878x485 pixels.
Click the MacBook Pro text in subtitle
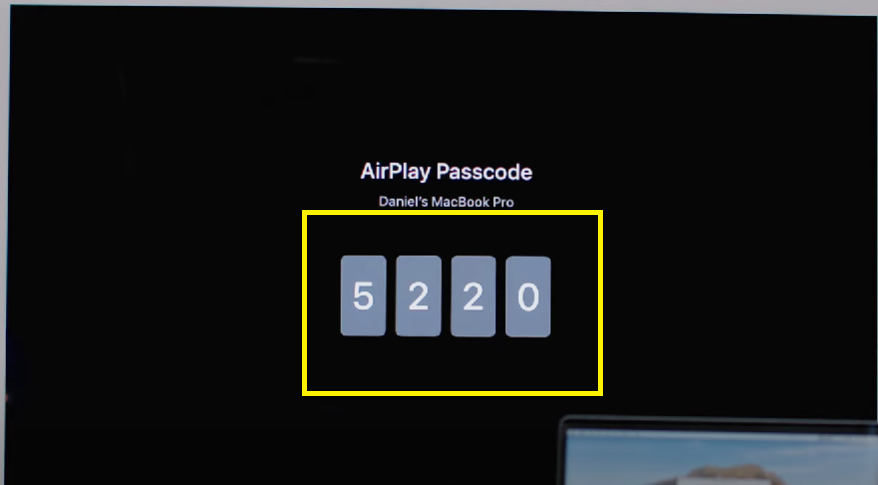click(473, 202)
